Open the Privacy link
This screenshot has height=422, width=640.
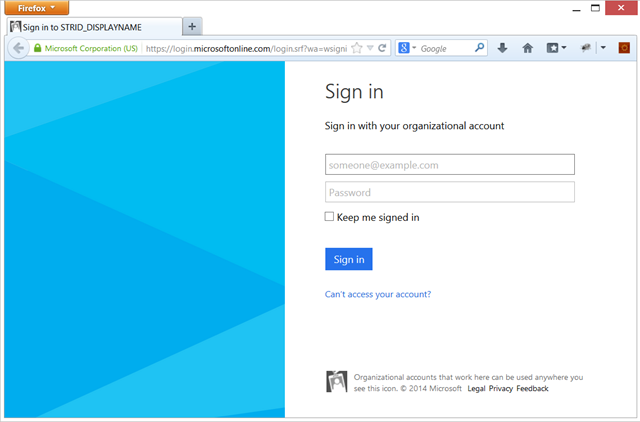[501, 389]
